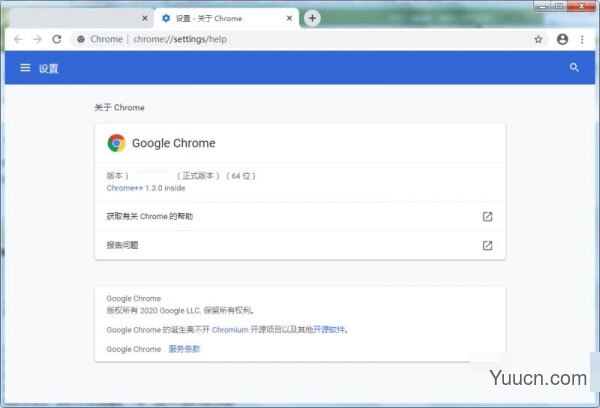Select the 设置 - 关于 Chrome tab
Viewport: 600px width, 408px height.
[227, 18]
